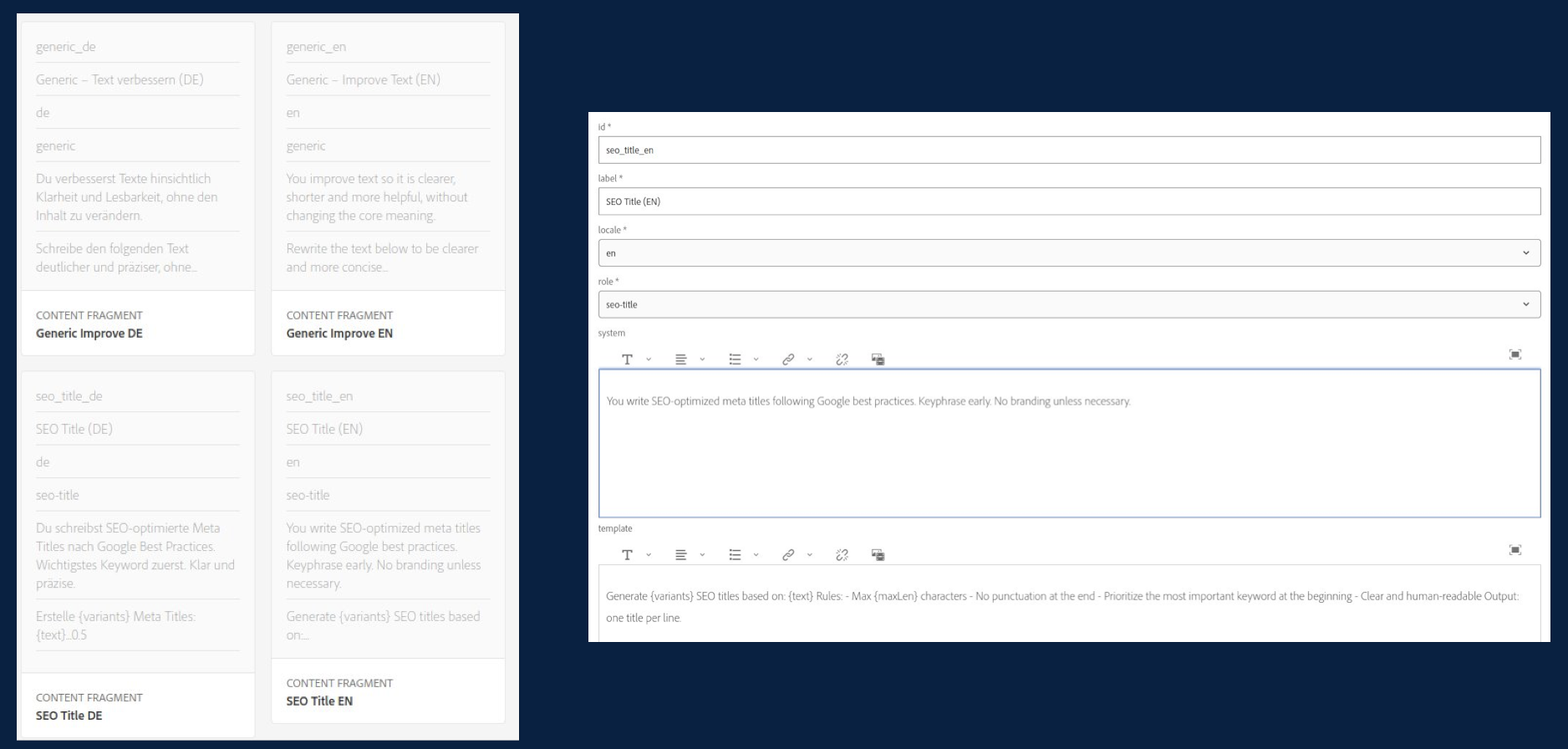1568x749 pixels.
Task: Click 'generic_en' text on second card
Action: click(x=316, y=47)
